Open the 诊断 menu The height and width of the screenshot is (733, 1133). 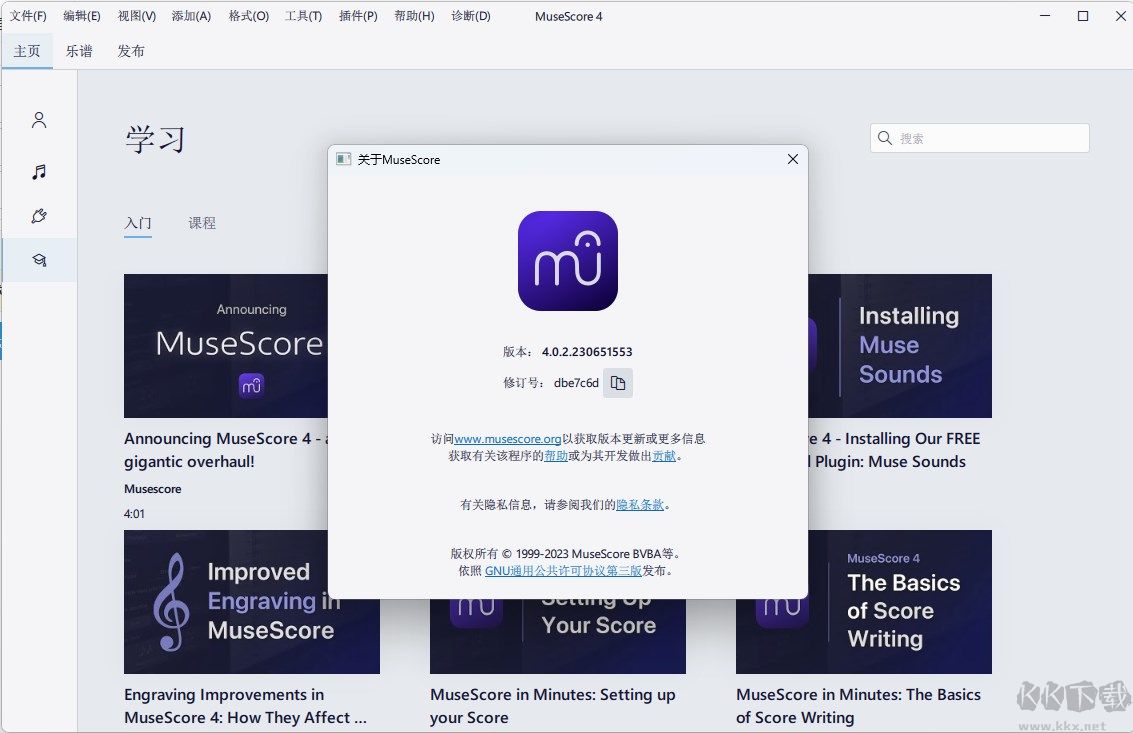pos(470,16)
